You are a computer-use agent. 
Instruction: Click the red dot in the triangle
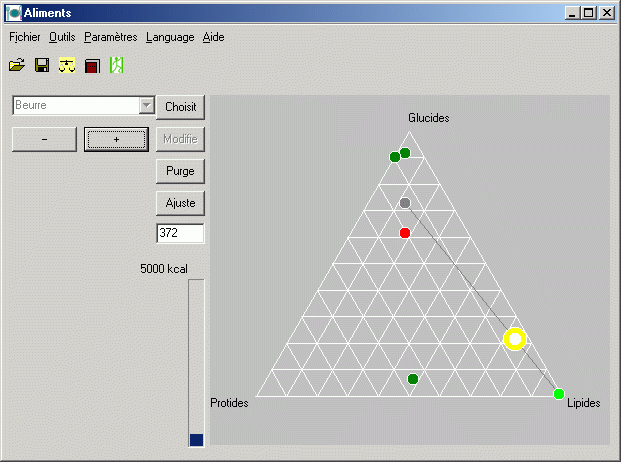(405, 233)
